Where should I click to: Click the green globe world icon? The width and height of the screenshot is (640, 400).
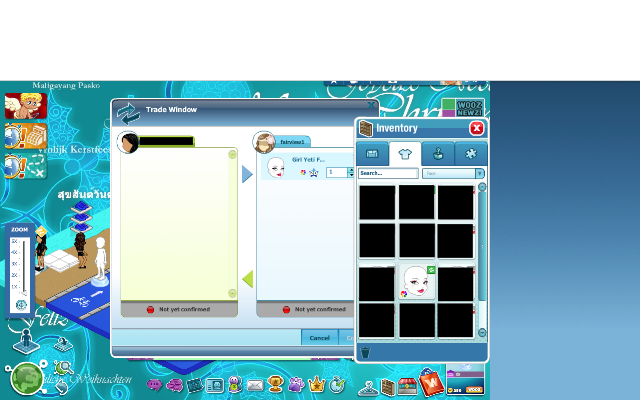click(27, 379)
